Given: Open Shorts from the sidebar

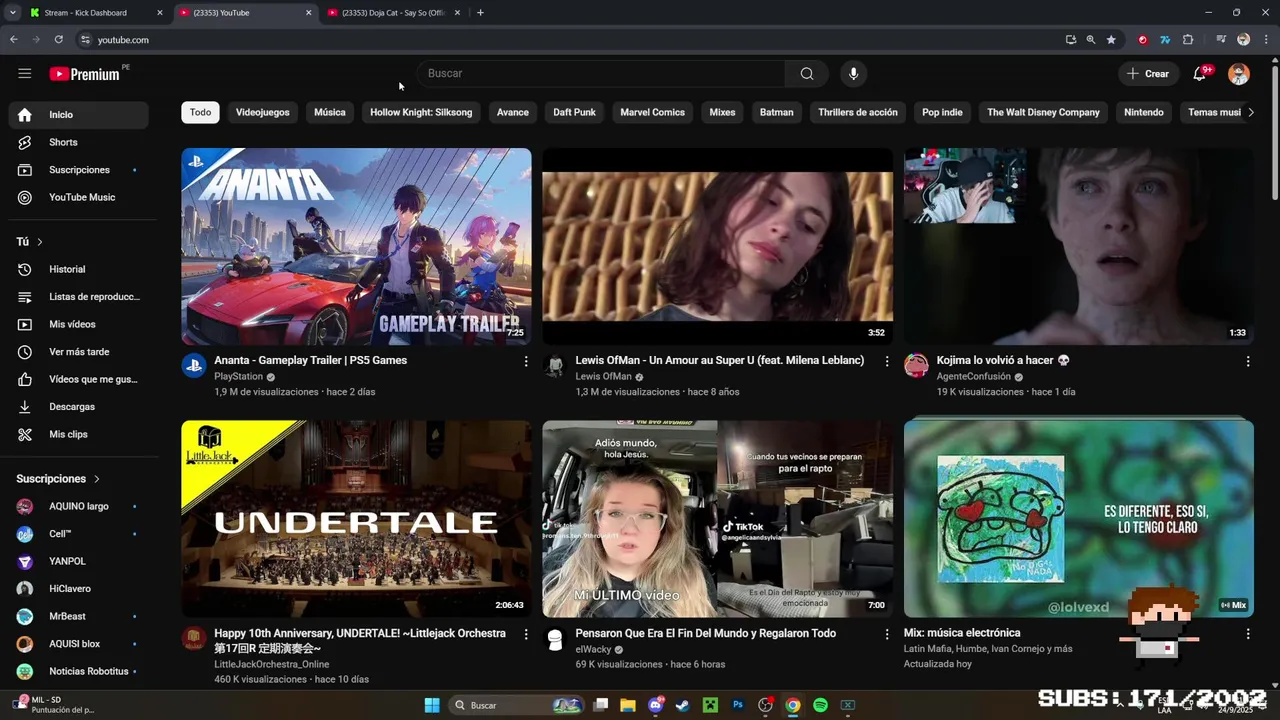Looking at the screenshot, I should click(79, 142).
